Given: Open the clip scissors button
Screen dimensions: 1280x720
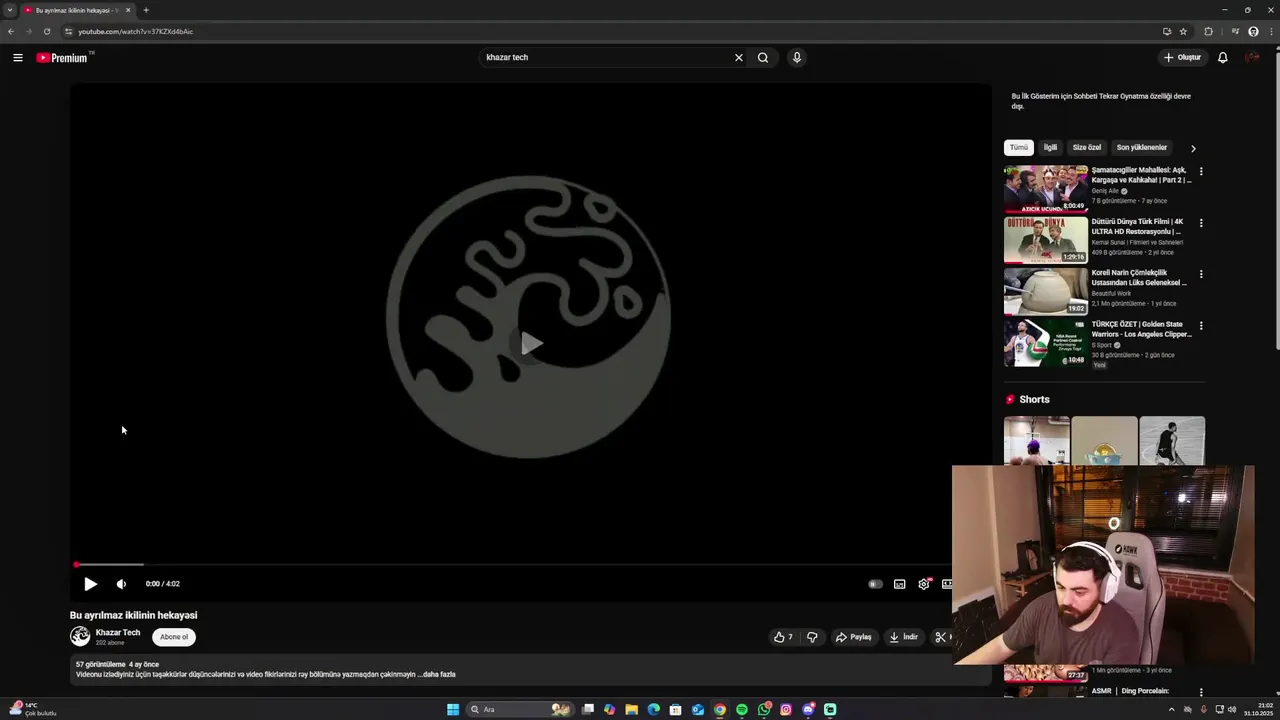Looking at the screenshot, I should click(940, 637).
